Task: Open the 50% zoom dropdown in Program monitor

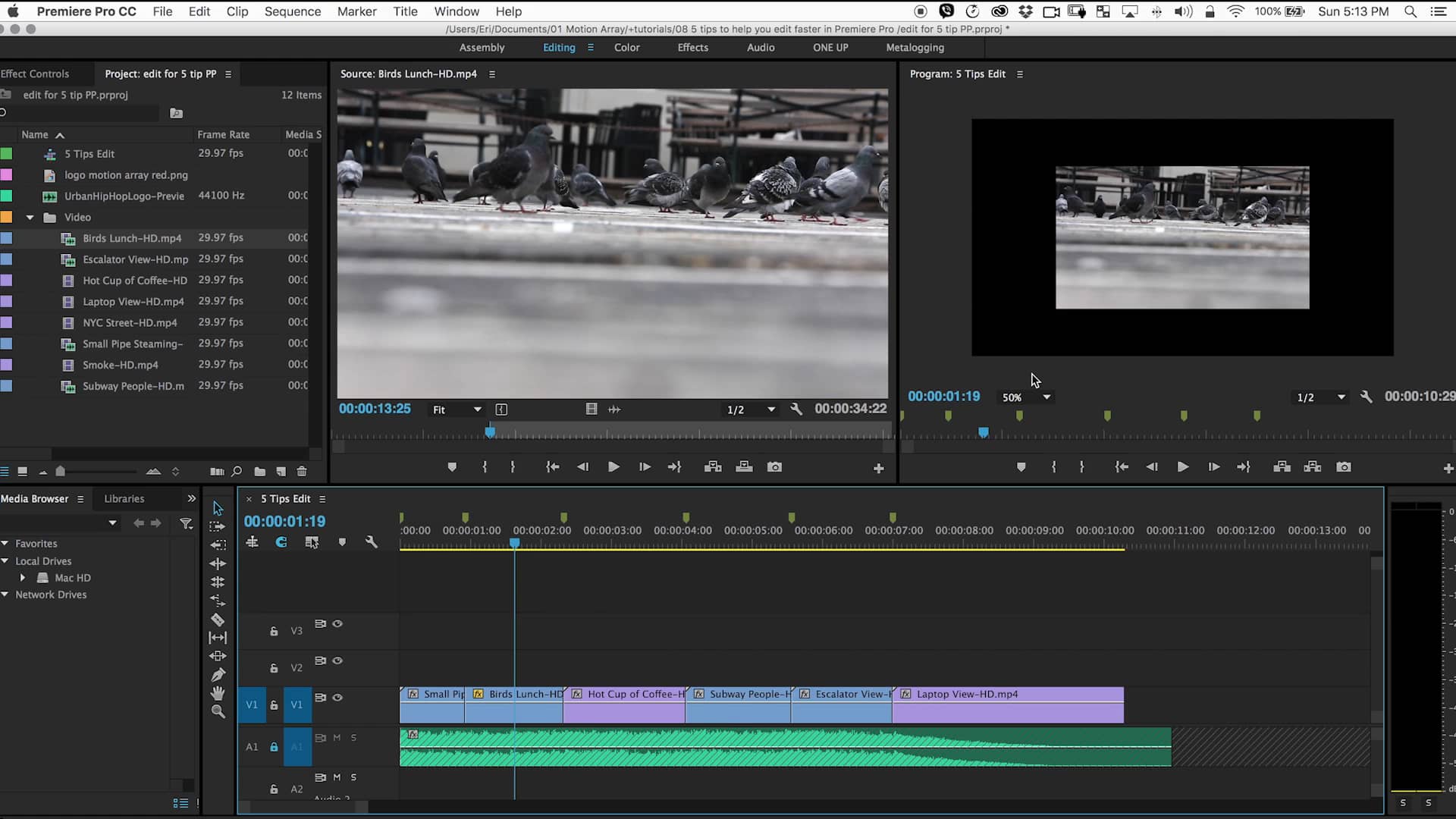Action: click(x=1025, y=397)
